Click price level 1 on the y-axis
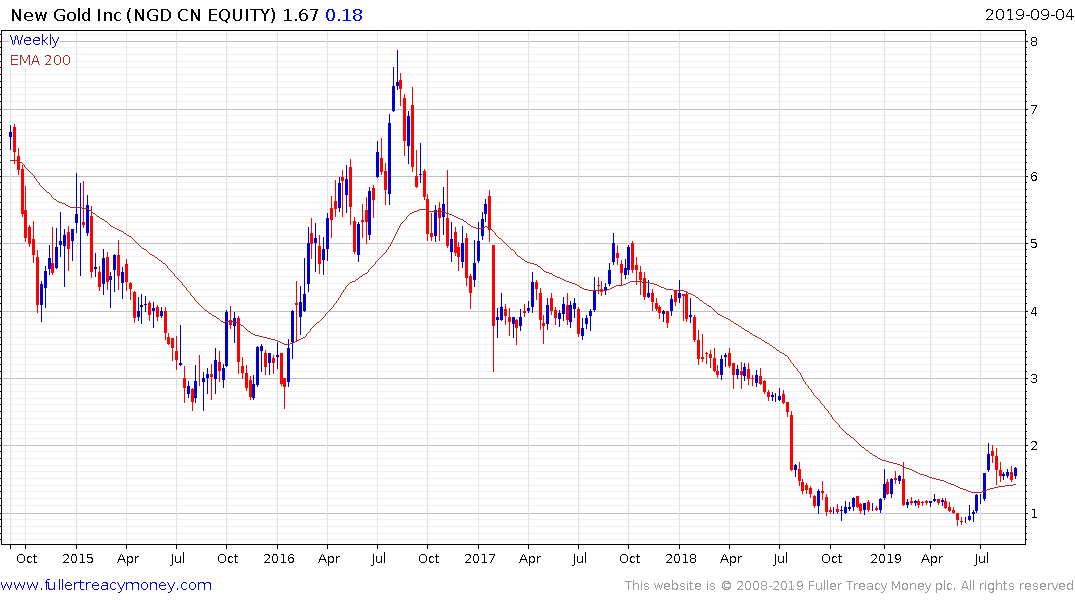Screen dimensions: 1075x600 point(1034,514)
